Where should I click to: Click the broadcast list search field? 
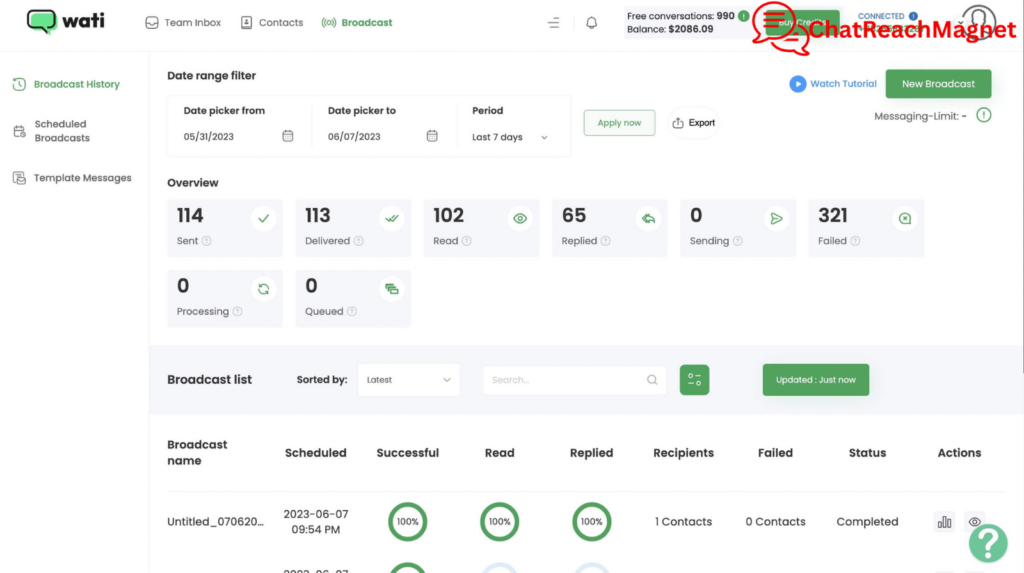click(565, 380)
